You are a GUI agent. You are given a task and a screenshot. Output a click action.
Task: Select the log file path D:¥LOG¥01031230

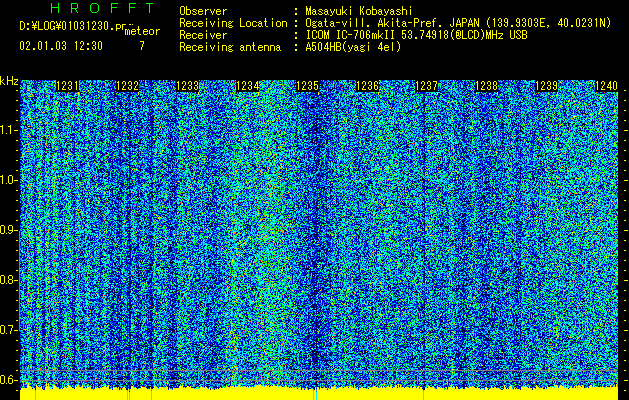click(x=67, y=26)
